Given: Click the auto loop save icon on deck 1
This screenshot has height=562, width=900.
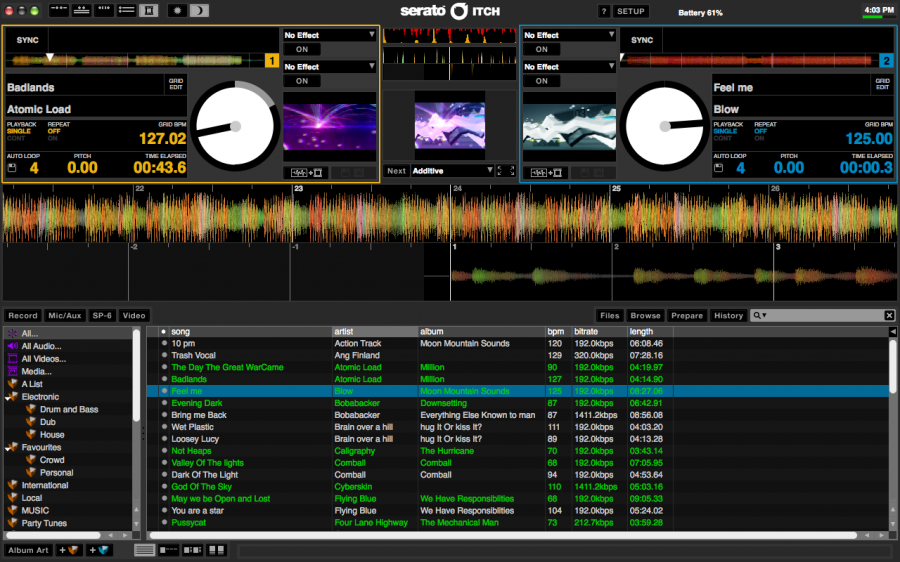Looking at the screenshot, I should pos(12,168).
